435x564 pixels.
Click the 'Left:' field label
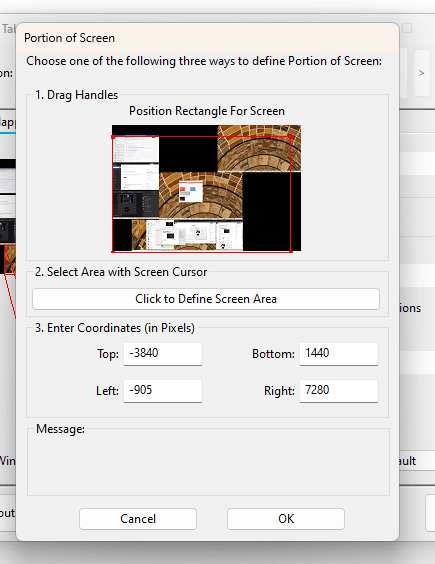[x=107, y=391]
